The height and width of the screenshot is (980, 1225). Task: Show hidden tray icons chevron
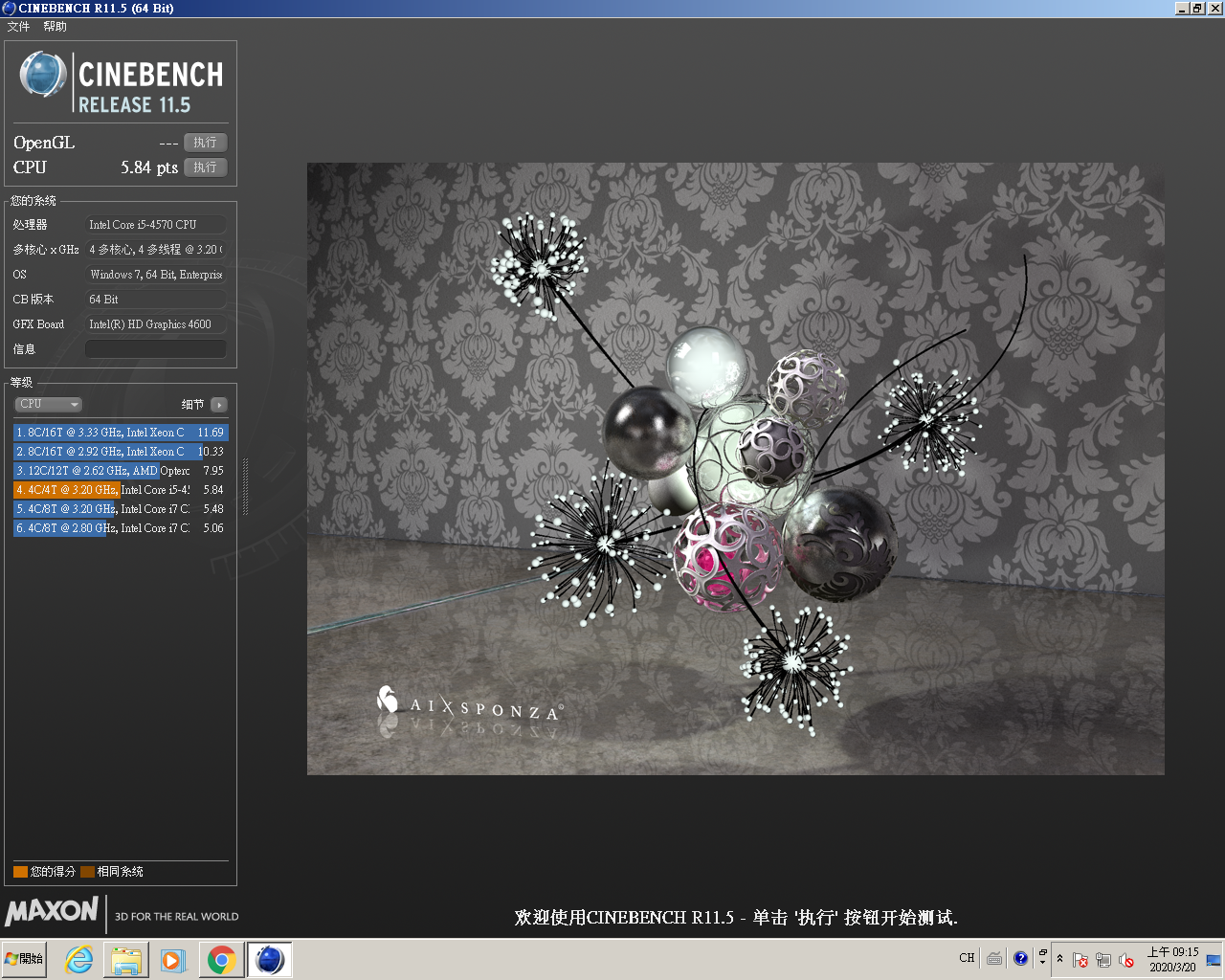(1059, 959)
